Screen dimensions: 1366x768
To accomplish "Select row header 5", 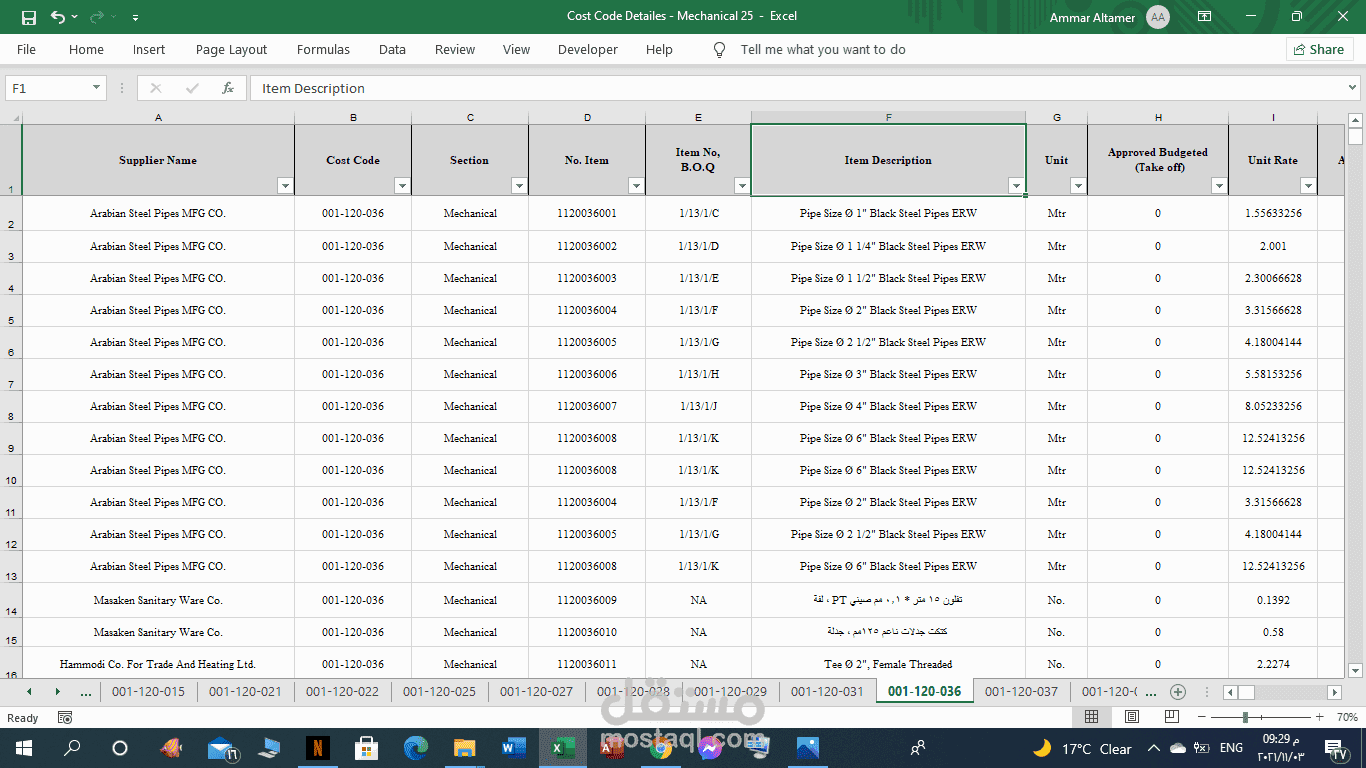I will coord(11,311).
